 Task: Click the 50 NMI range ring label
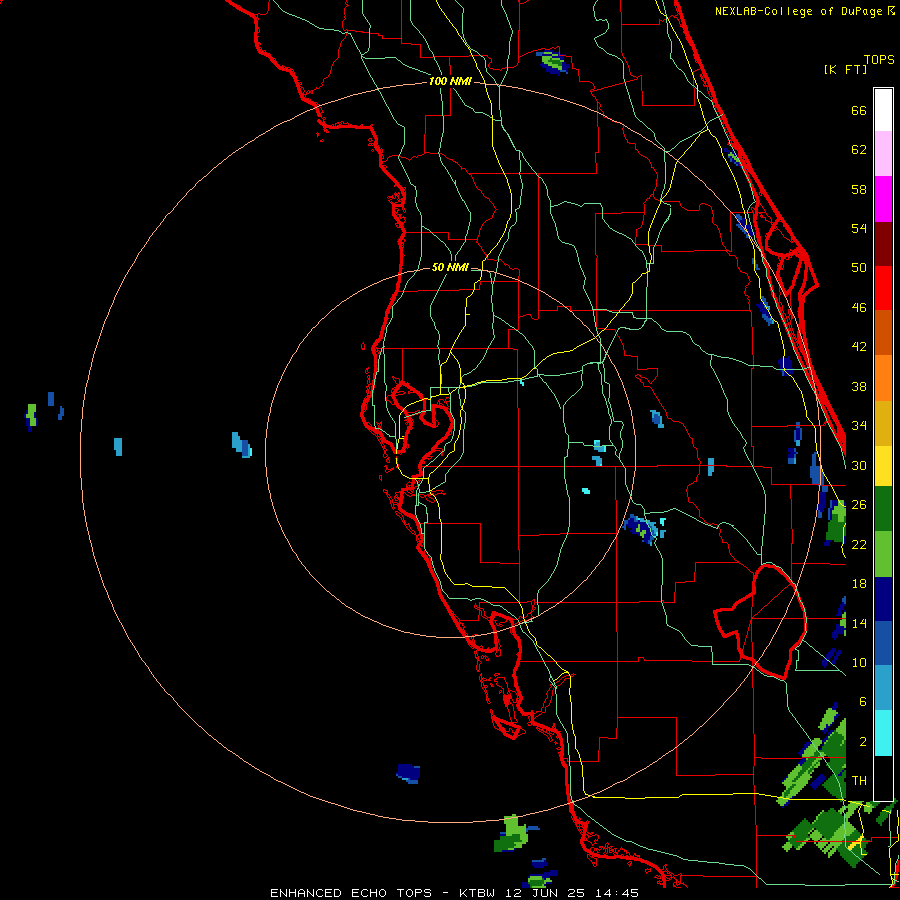pos(450,267)
